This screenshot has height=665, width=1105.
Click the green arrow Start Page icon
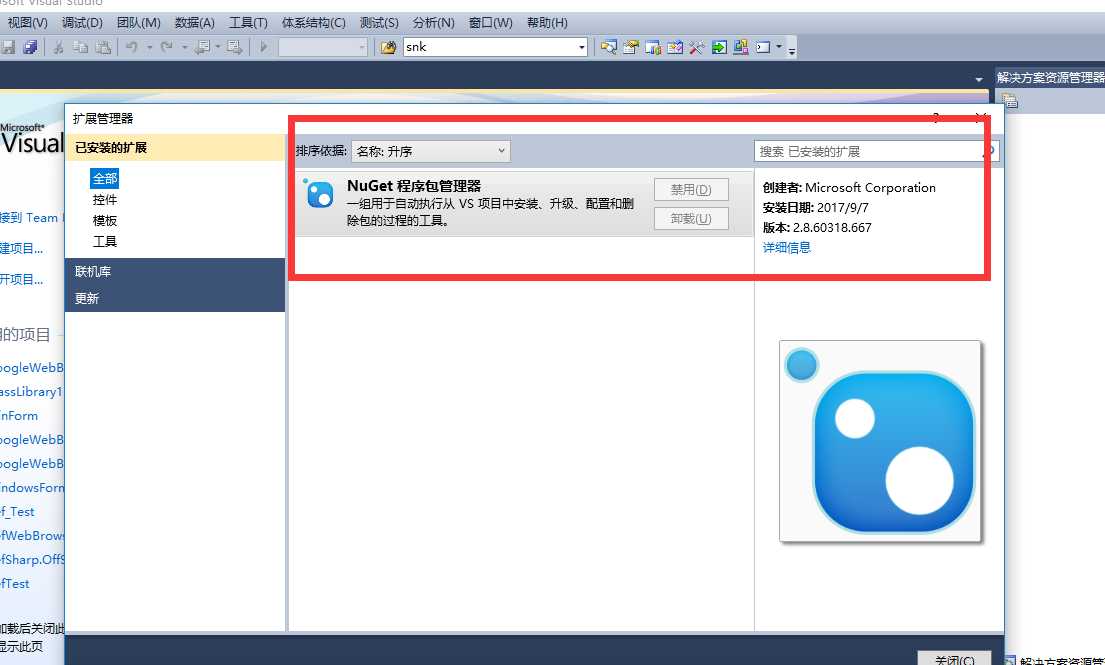719,47
